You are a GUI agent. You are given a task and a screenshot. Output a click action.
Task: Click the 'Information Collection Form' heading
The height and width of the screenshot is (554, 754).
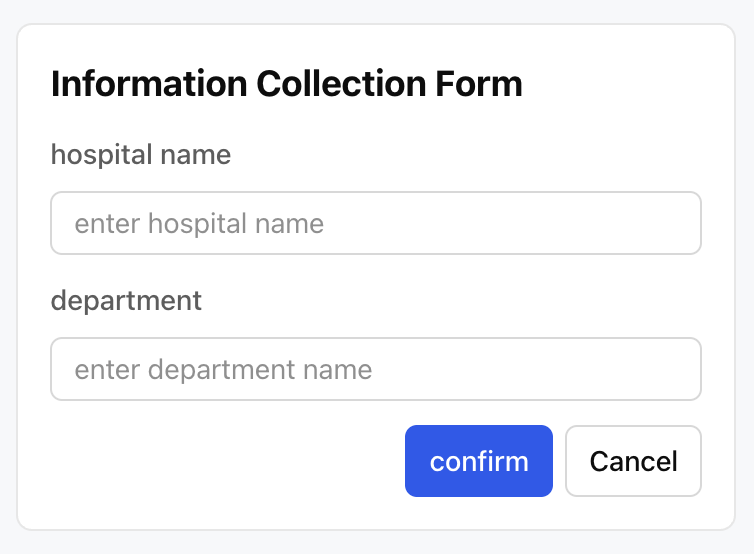(x=287, y=84)
